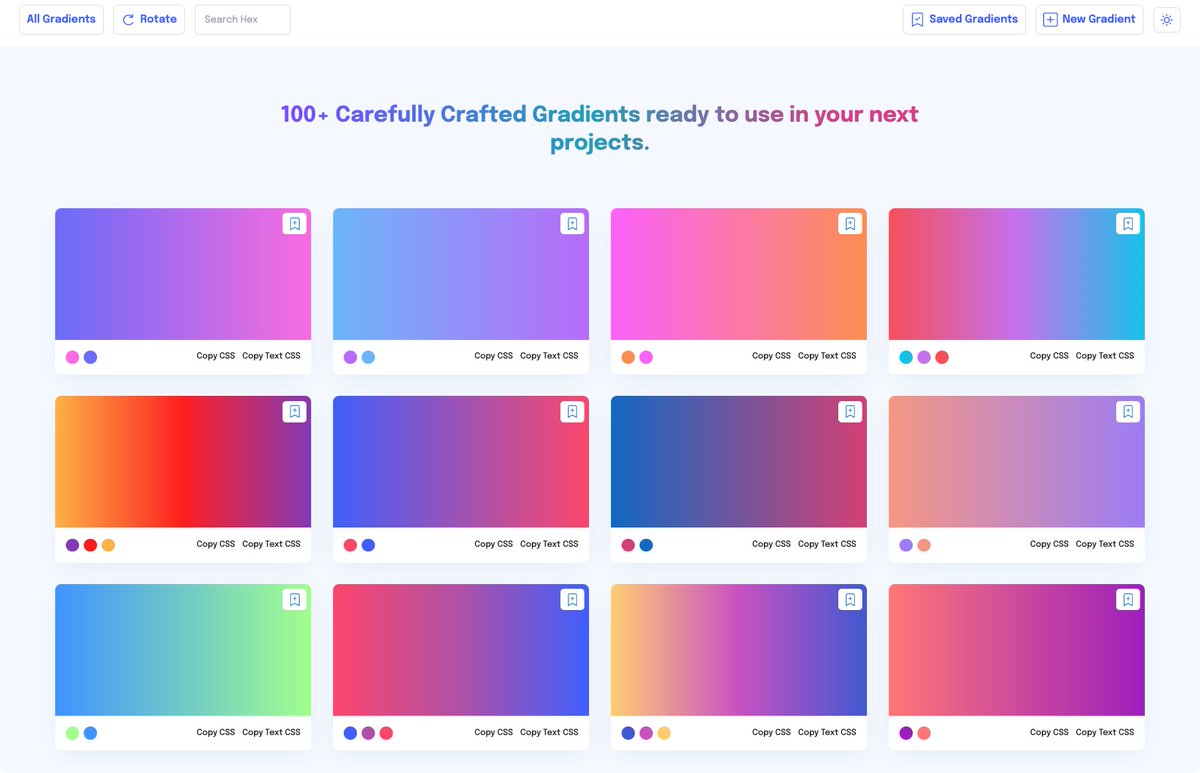Copy Text CSS of the violet-to-pink gradient

271,356
